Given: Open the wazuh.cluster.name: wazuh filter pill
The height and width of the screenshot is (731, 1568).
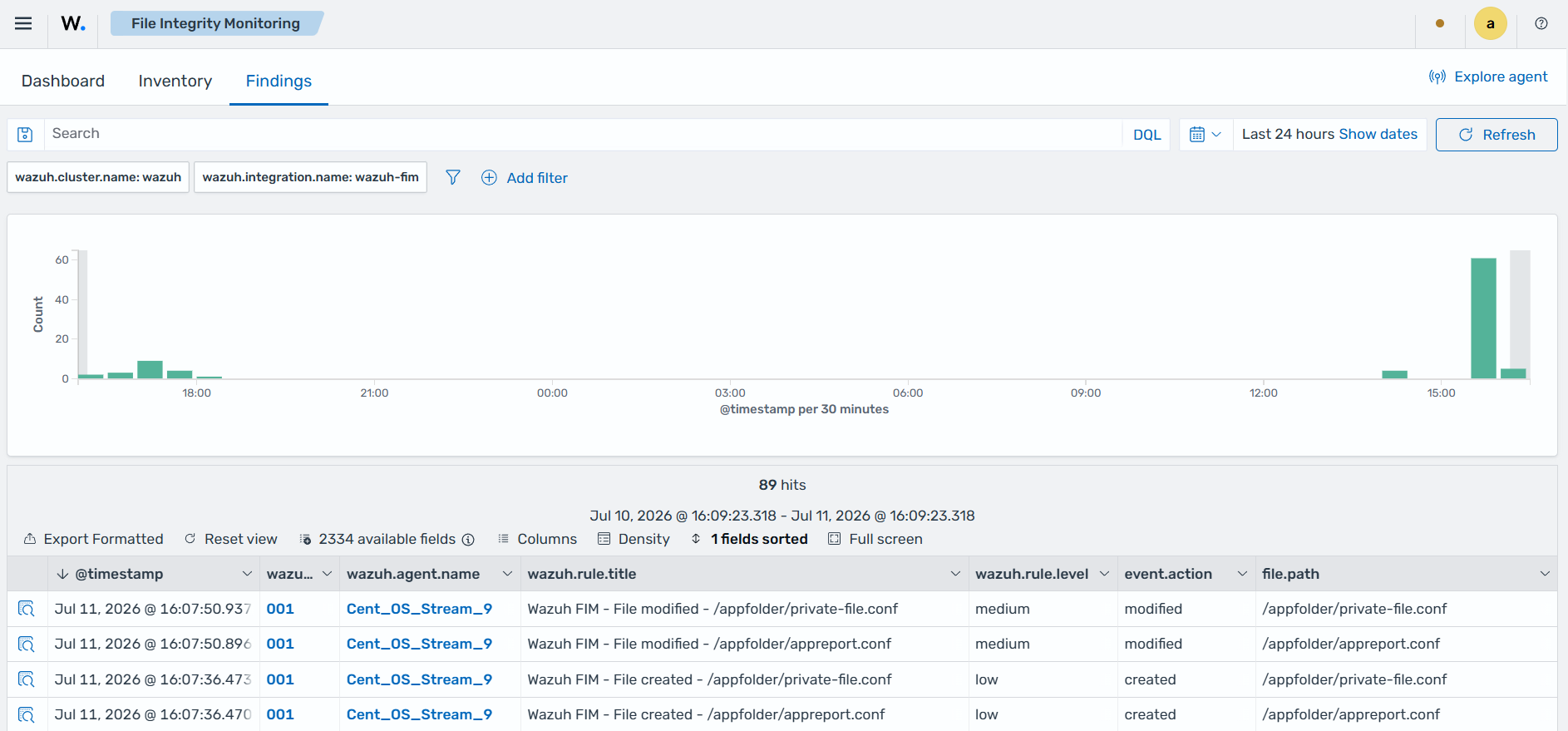Looking at the screenshot, I should [x=98, y=177].
